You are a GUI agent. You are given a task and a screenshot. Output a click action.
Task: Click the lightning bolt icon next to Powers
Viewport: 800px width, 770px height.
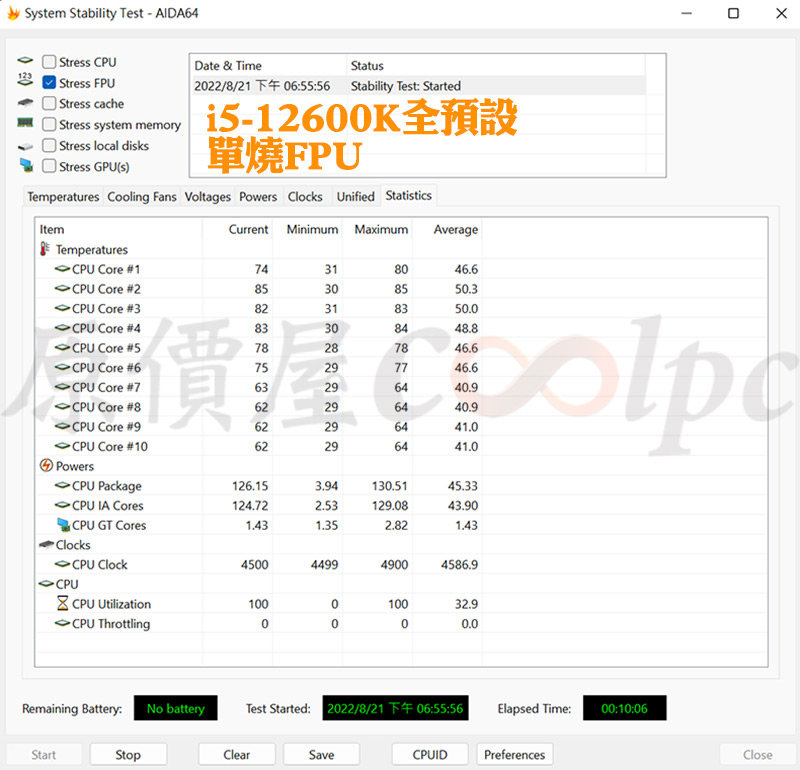click(46, 465)
